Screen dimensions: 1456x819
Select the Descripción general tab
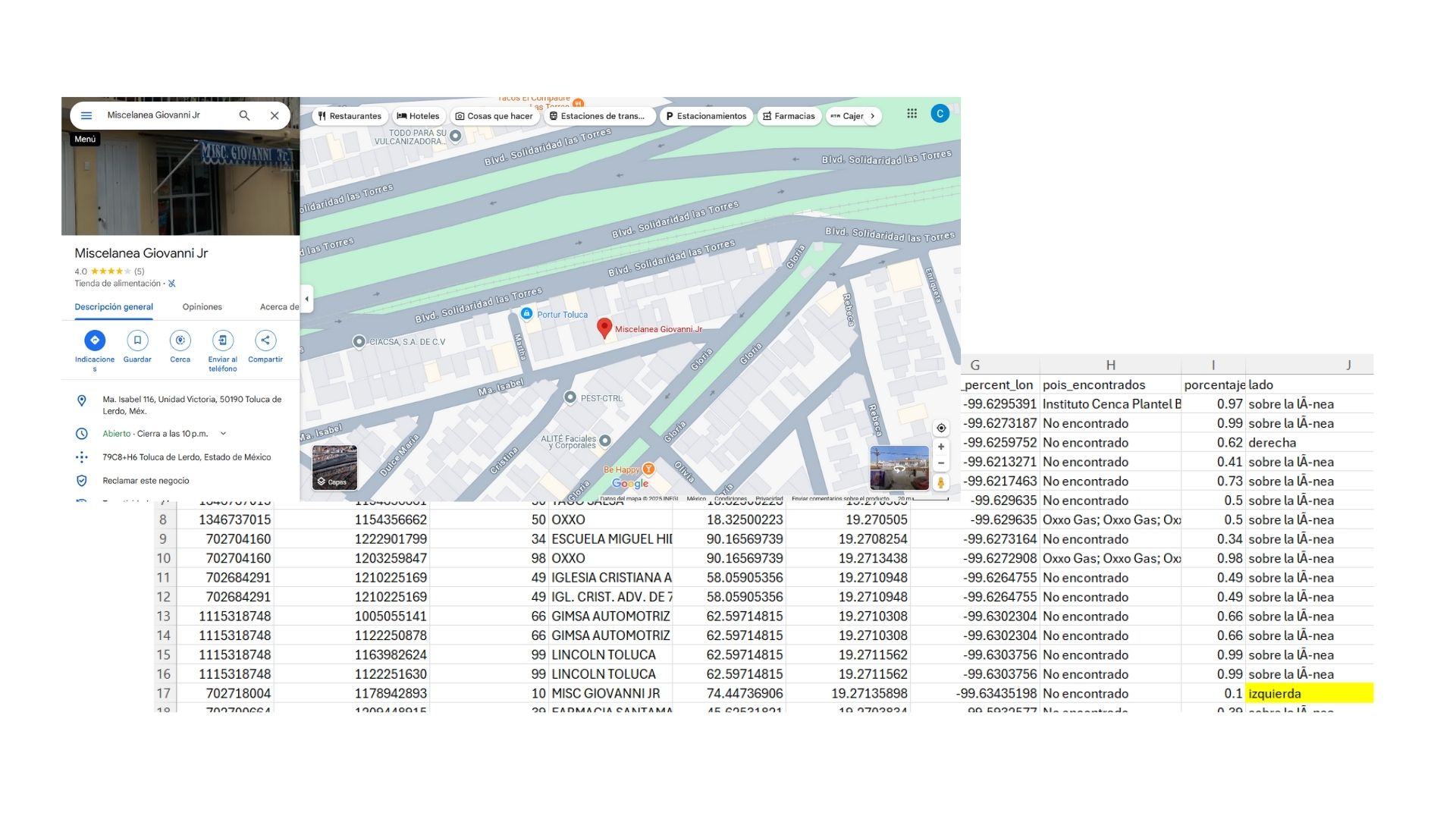114,307
